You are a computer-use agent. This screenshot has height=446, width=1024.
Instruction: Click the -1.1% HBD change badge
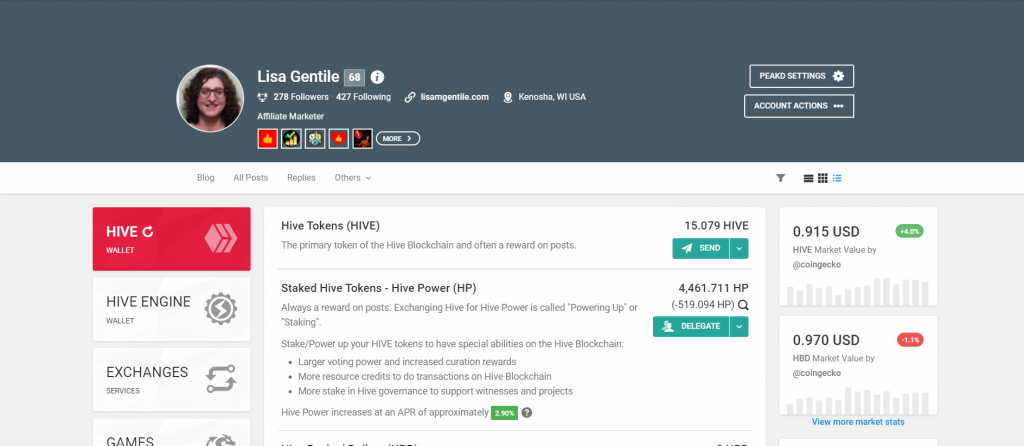click(x=910, y=340)
